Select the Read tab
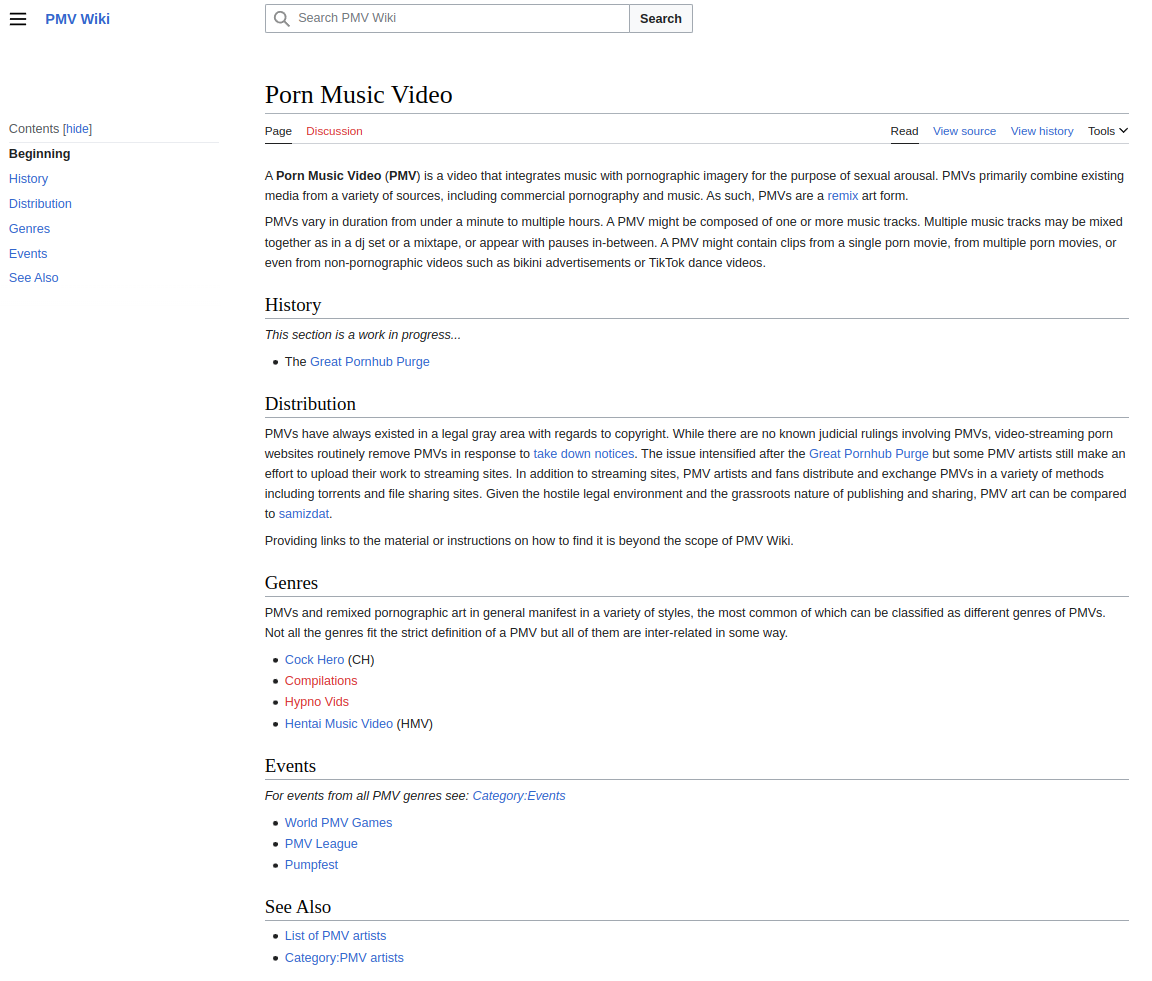This screenshot has width=1152, height=981. pyautogui.click(x=904, y=131)
